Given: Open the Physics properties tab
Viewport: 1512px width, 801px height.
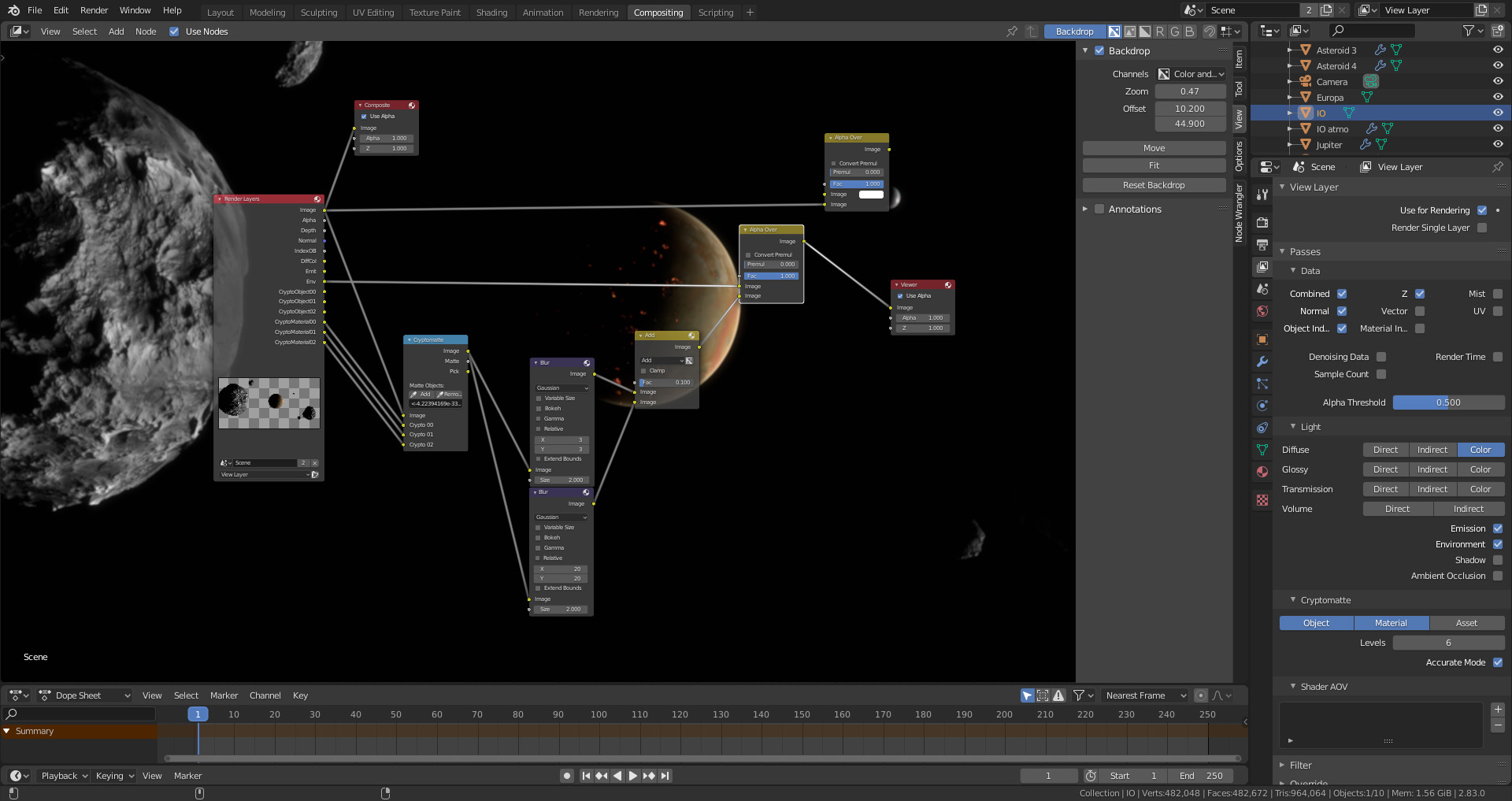Looking at the screenshot, I should click(x=1262, y=406).
